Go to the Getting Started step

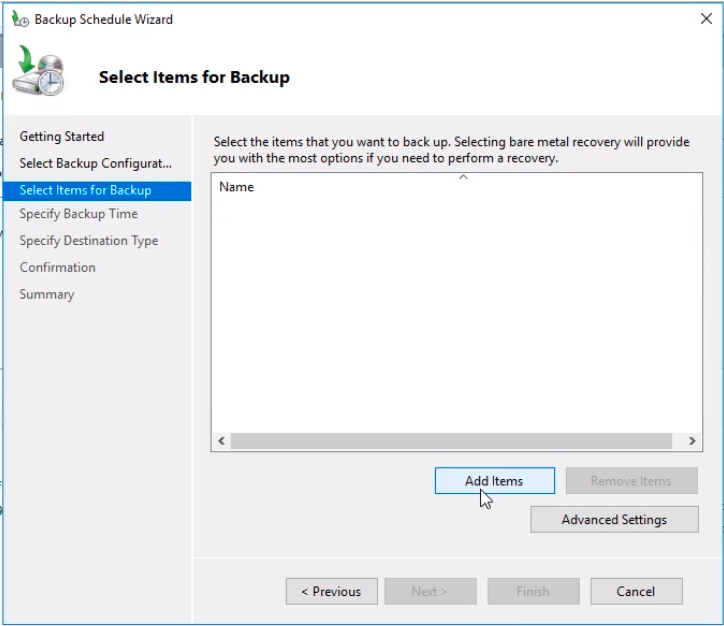[62, 136]
